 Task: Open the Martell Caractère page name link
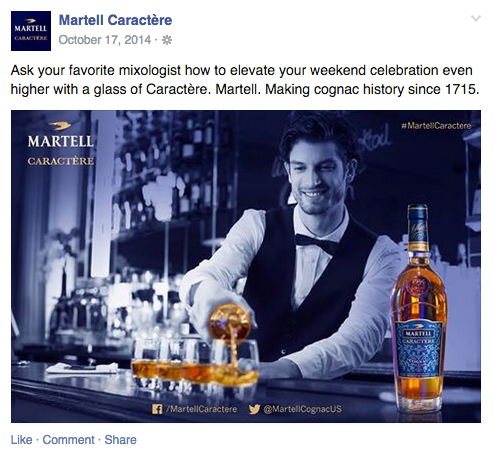tap(115, 20)
